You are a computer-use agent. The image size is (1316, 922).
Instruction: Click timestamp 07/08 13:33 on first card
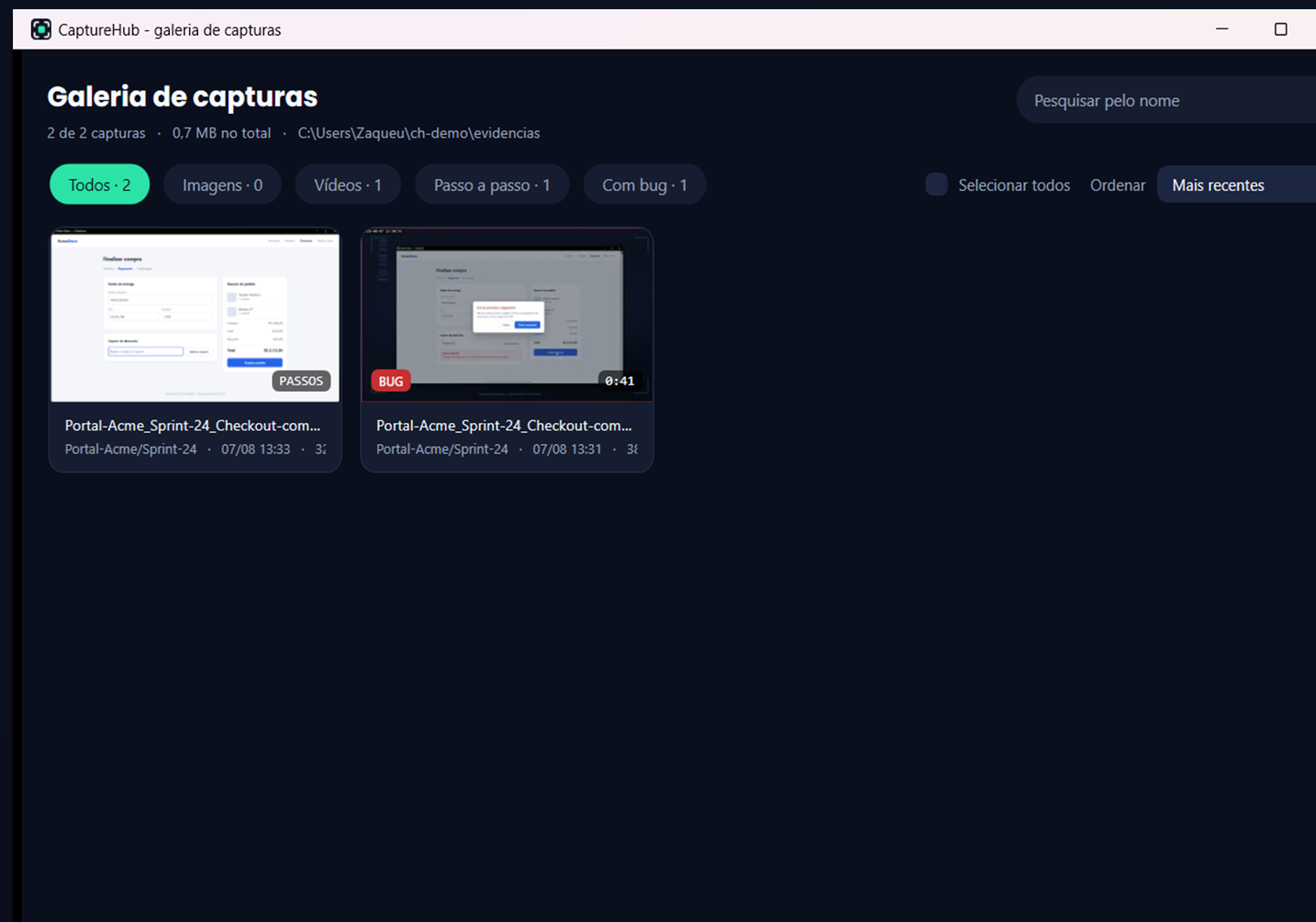click(255, 450)
